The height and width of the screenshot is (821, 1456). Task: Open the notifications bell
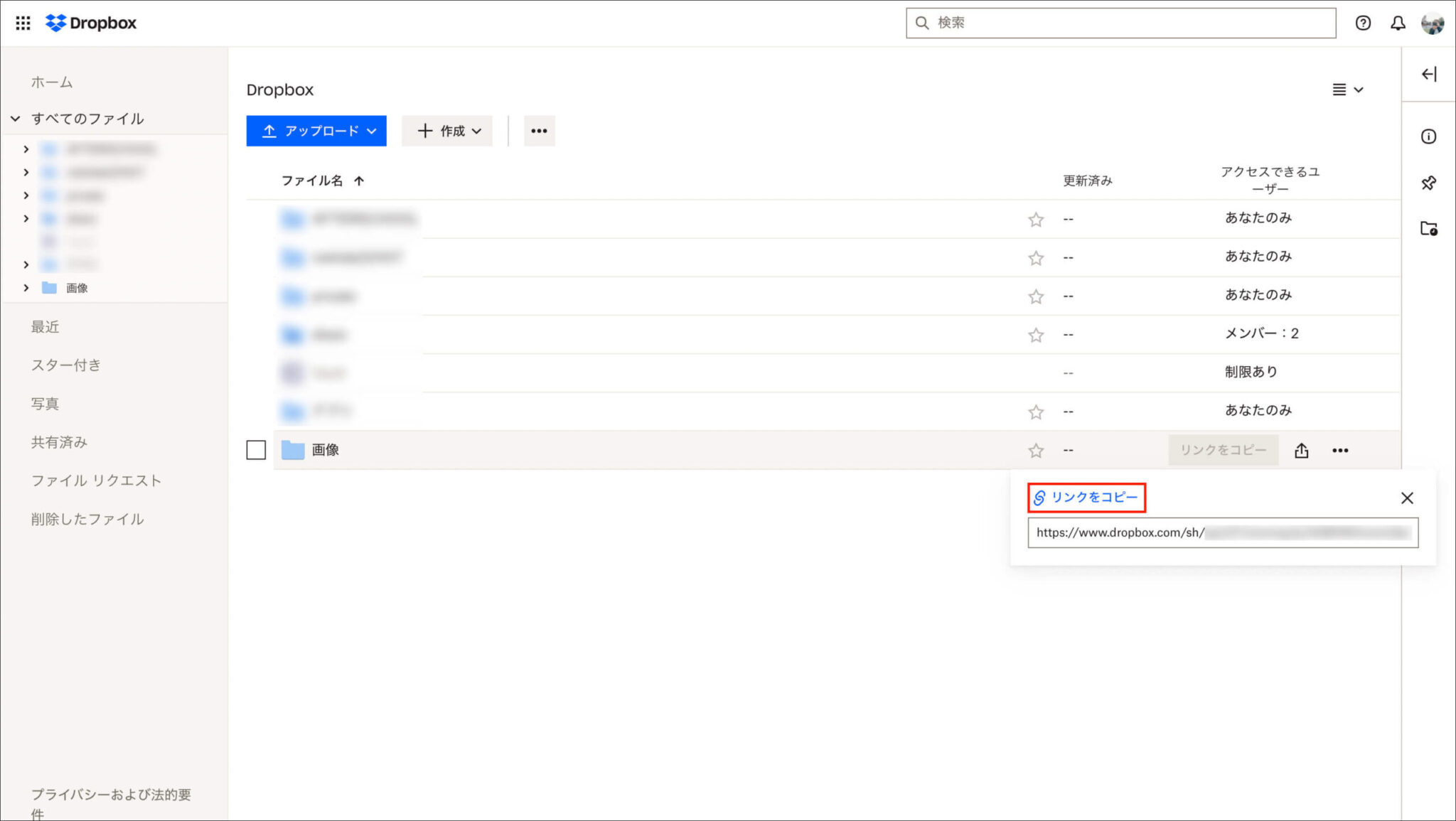(x=1398, y=23)
